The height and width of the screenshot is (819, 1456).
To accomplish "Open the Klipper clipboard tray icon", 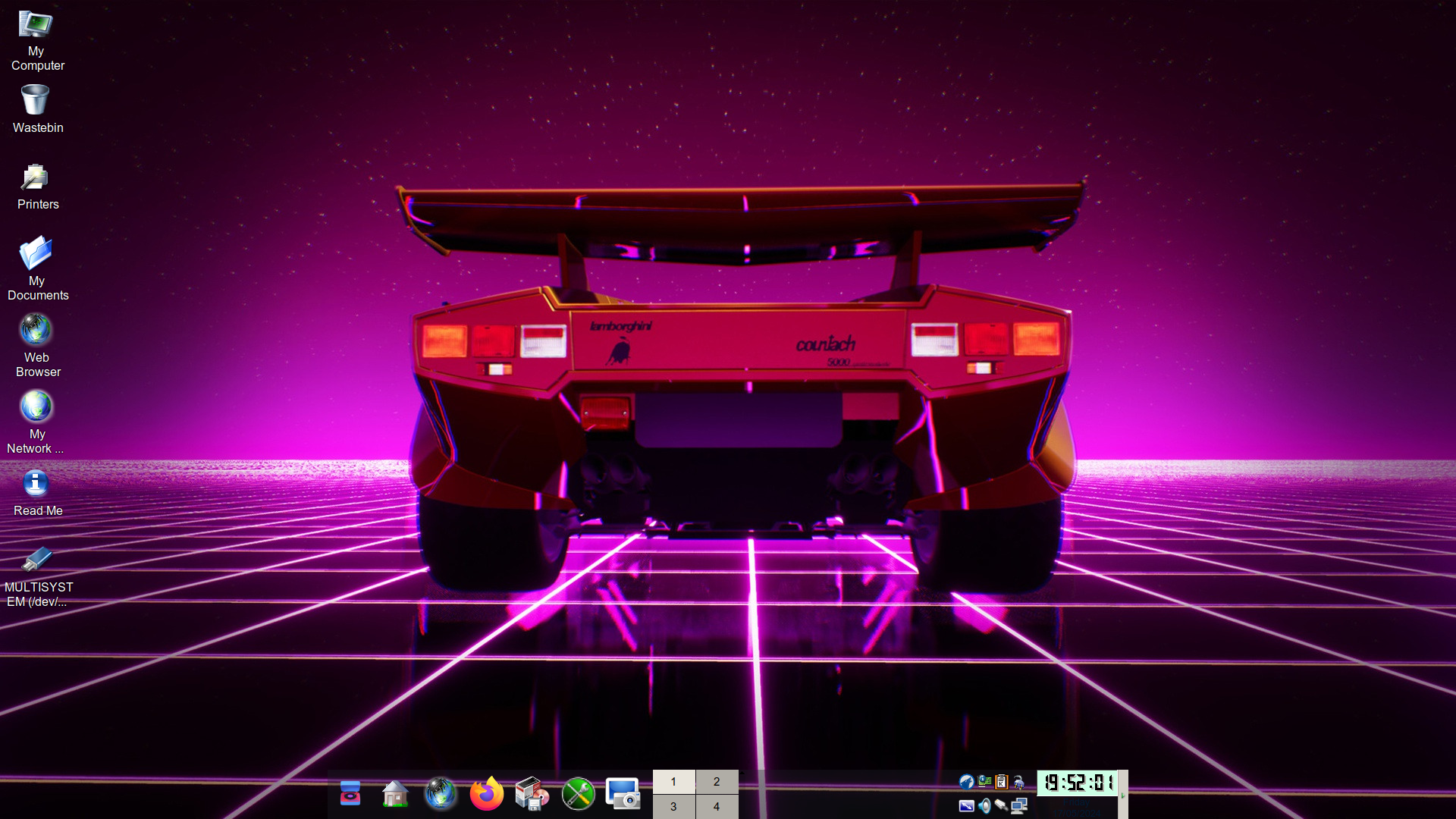I will tap(1002, 782).
